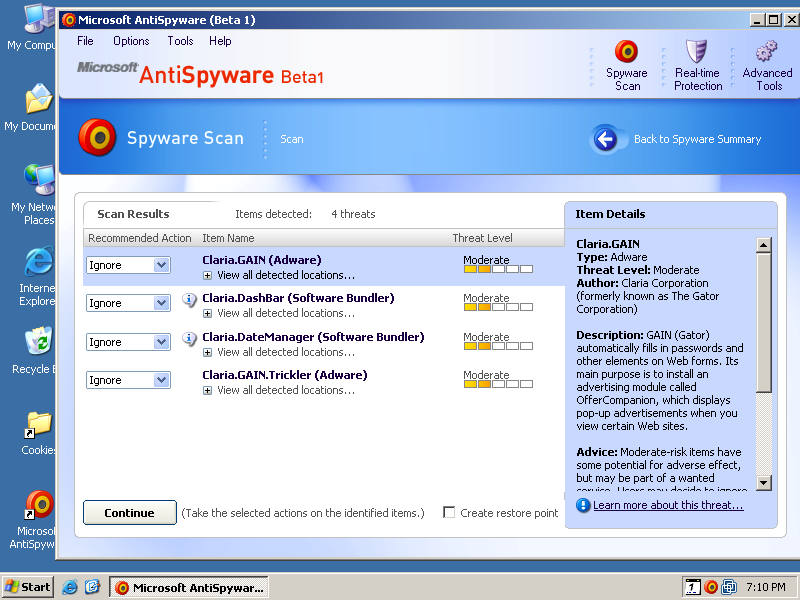Click threat level bar for Claria.GAIN (Adware)
Screen dimensions: 800x600
point(498,269)
